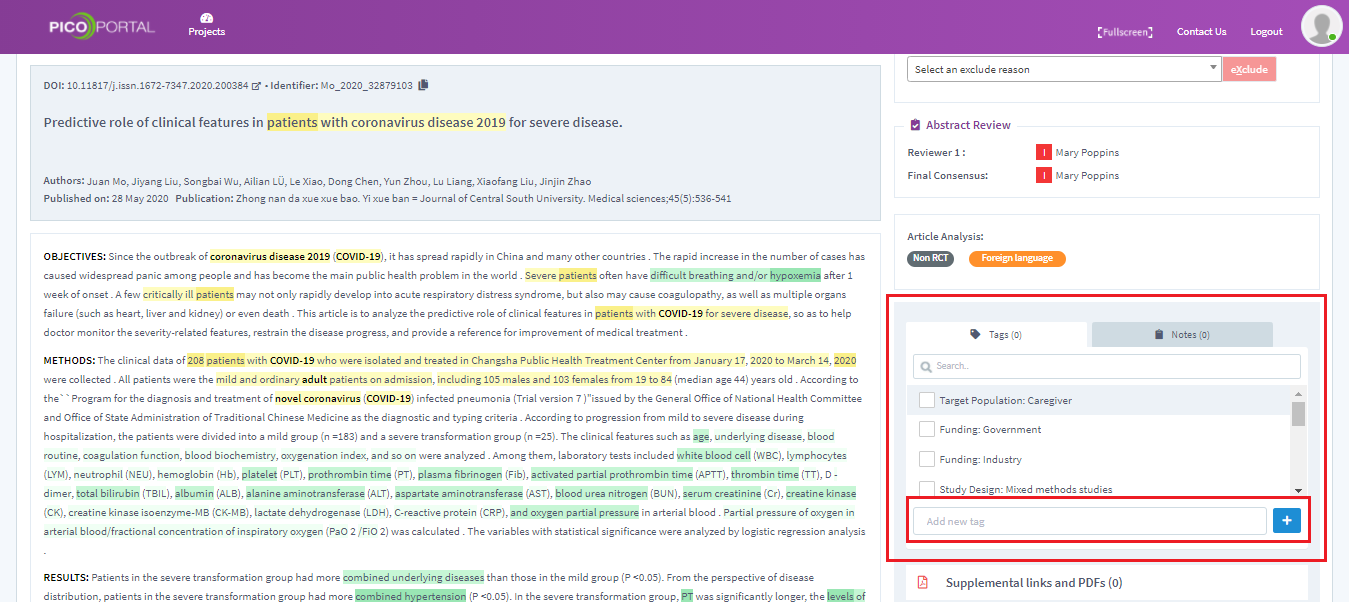Click the magnifier icon in tag search

tap(926, 366)
